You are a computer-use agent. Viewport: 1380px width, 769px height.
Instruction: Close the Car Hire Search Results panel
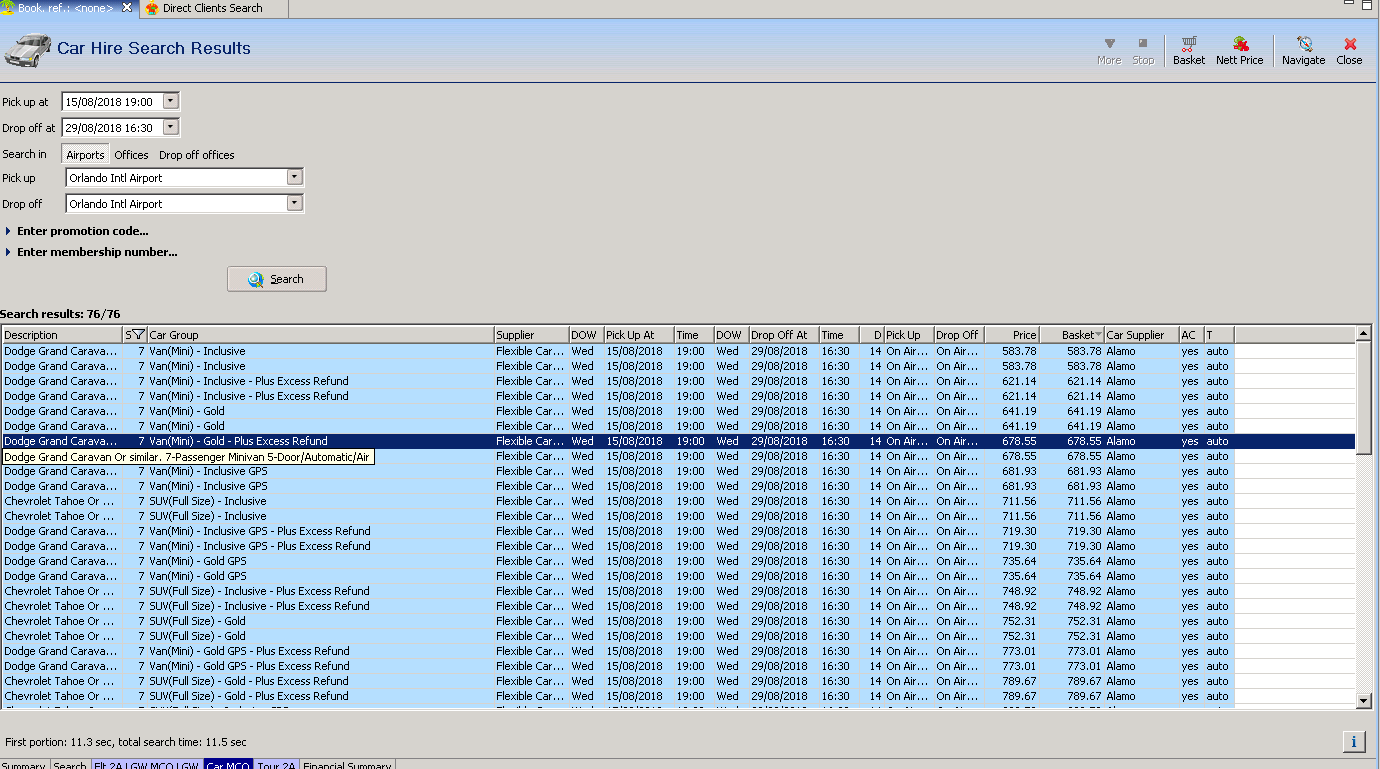click(x=1349, y=50)
